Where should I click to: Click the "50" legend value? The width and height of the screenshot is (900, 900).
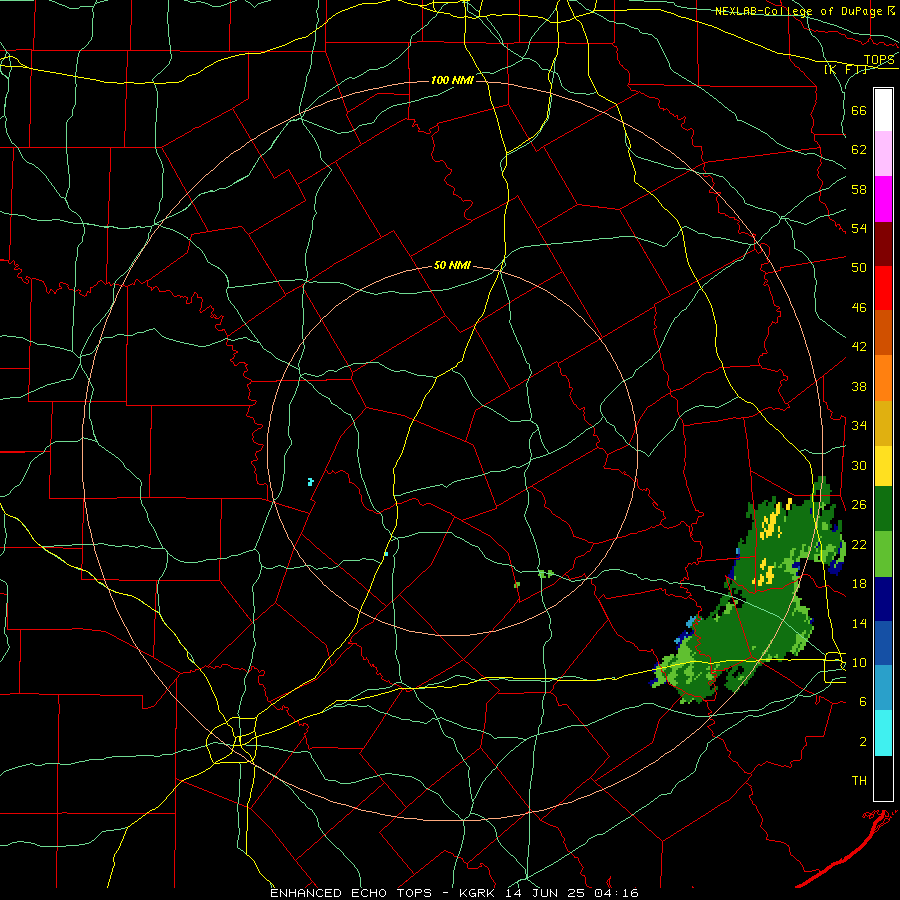(x=859, y=267)
